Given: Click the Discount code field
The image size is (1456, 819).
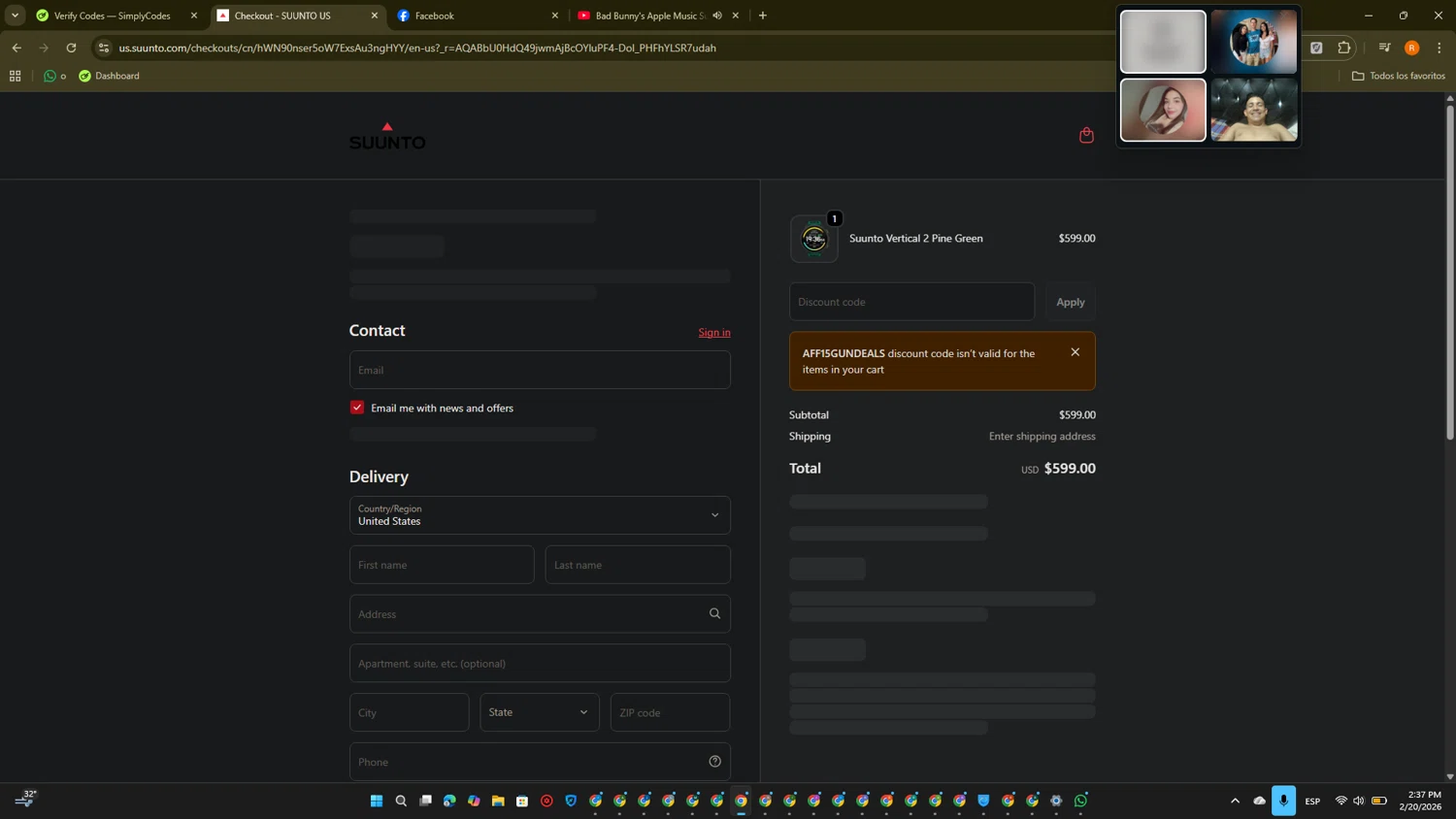Looking at the screenshot, I should tap(911, 302).
